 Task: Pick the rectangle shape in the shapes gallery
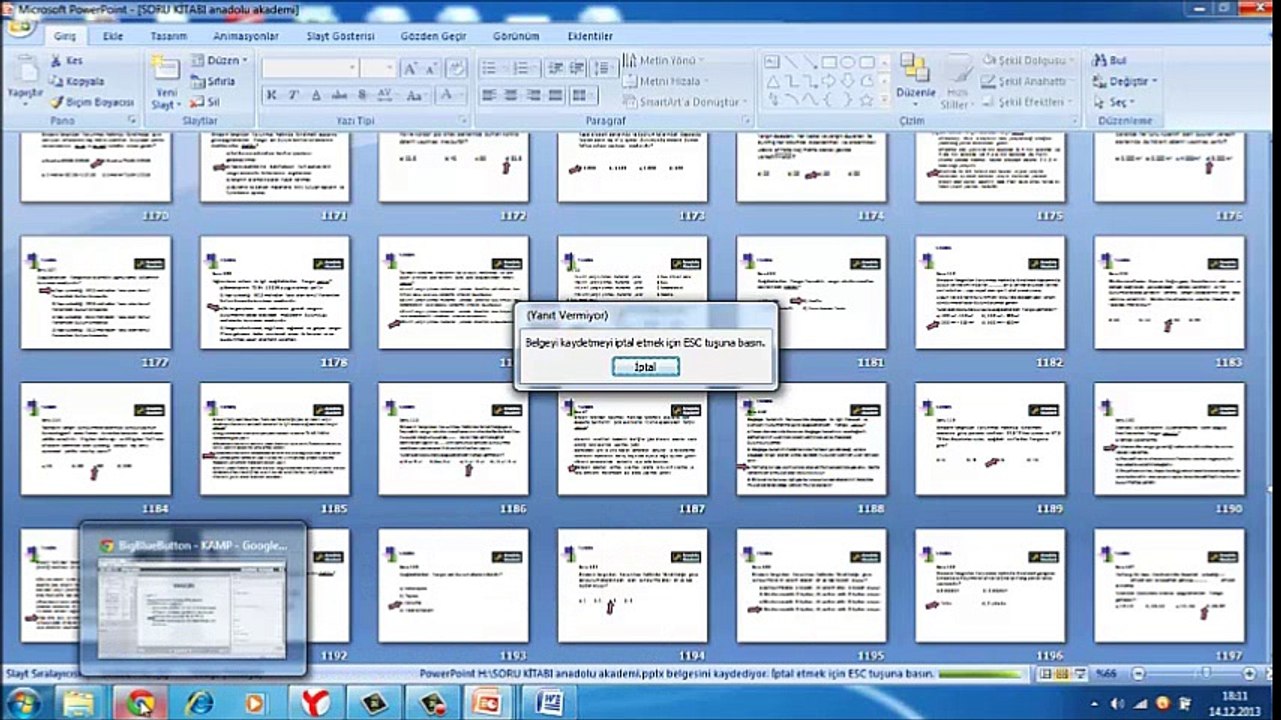click(x=829, y=62)
